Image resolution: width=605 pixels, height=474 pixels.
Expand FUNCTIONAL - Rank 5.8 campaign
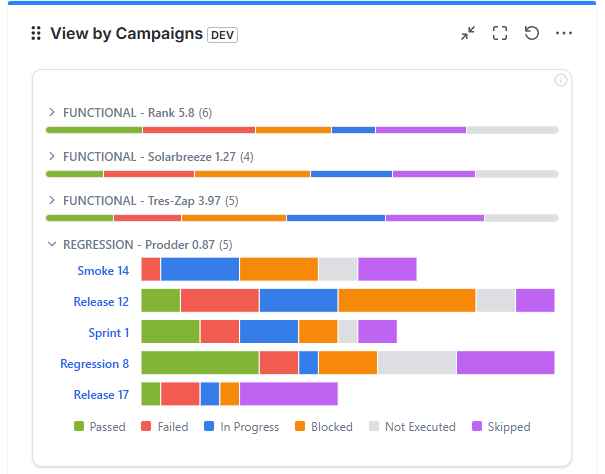pyautogui.click(x=52, y=112)
